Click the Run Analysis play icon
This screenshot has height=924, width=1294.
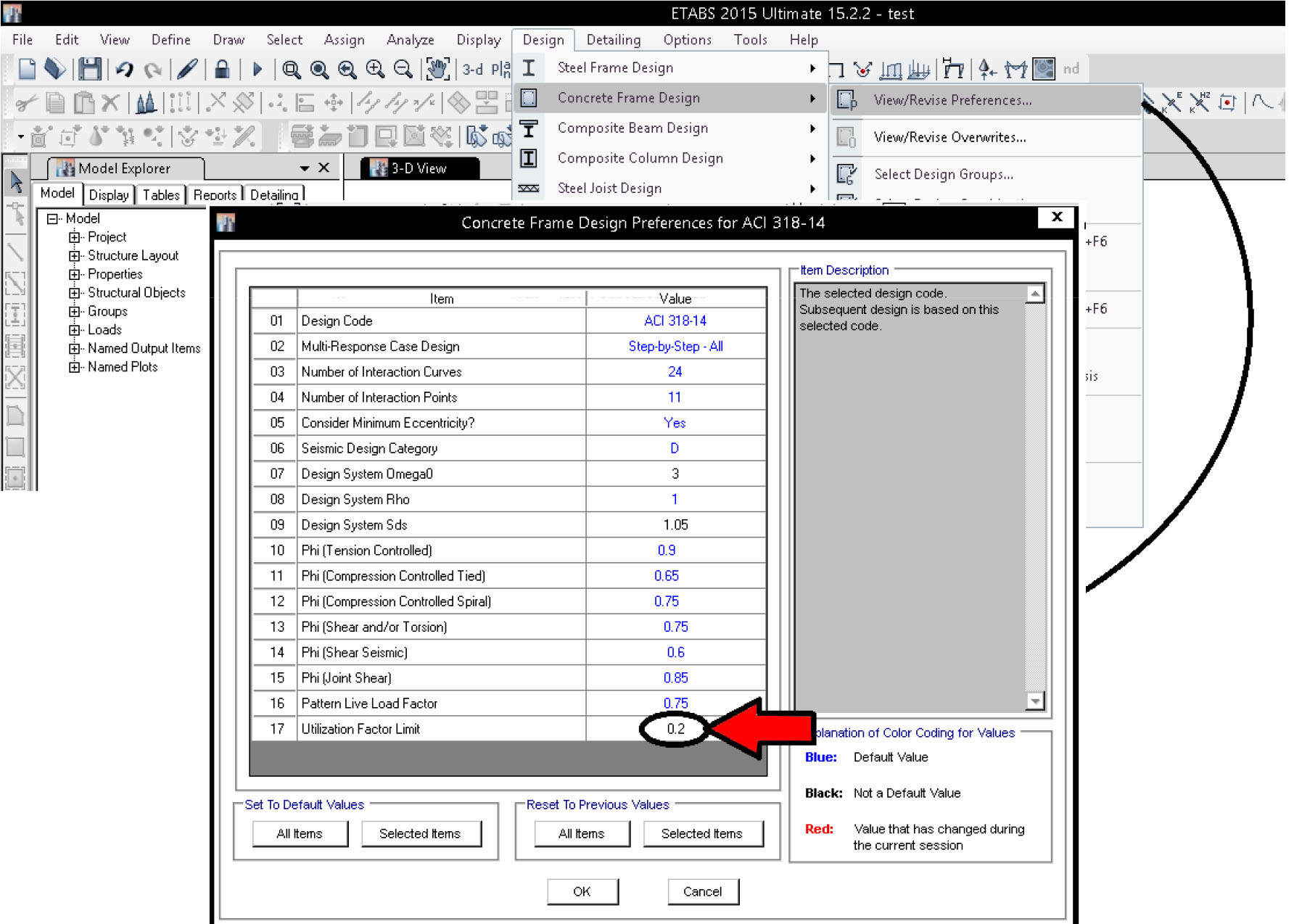click(x=257, y=69)
